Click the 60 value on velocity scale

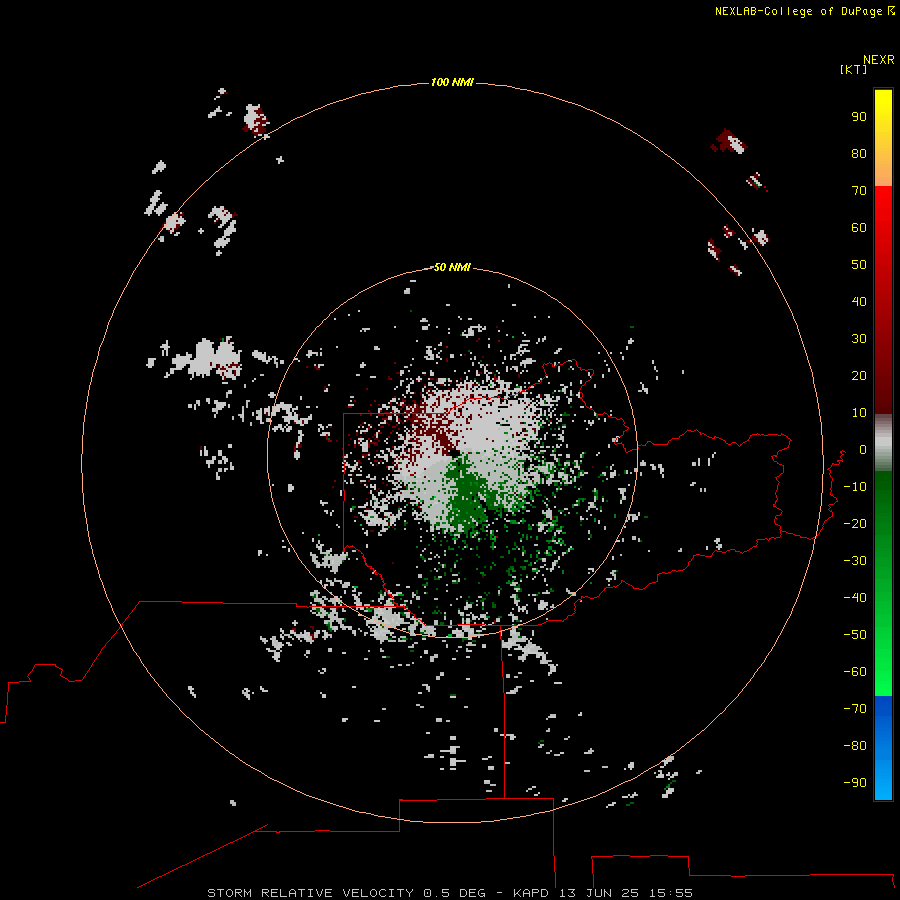point(859,227)
